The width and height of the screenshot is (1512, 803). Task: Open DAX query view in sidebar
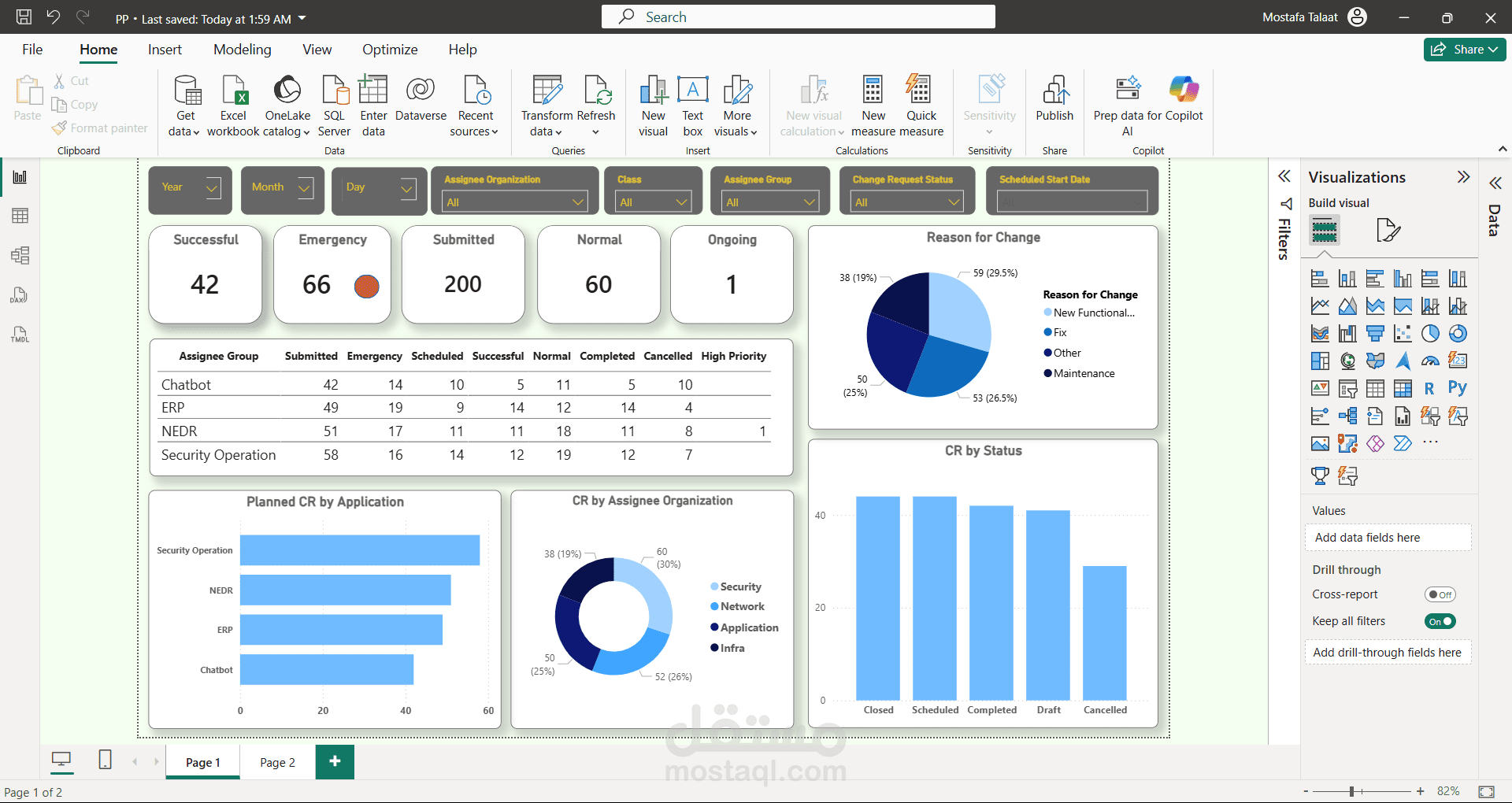coord(20,295)
